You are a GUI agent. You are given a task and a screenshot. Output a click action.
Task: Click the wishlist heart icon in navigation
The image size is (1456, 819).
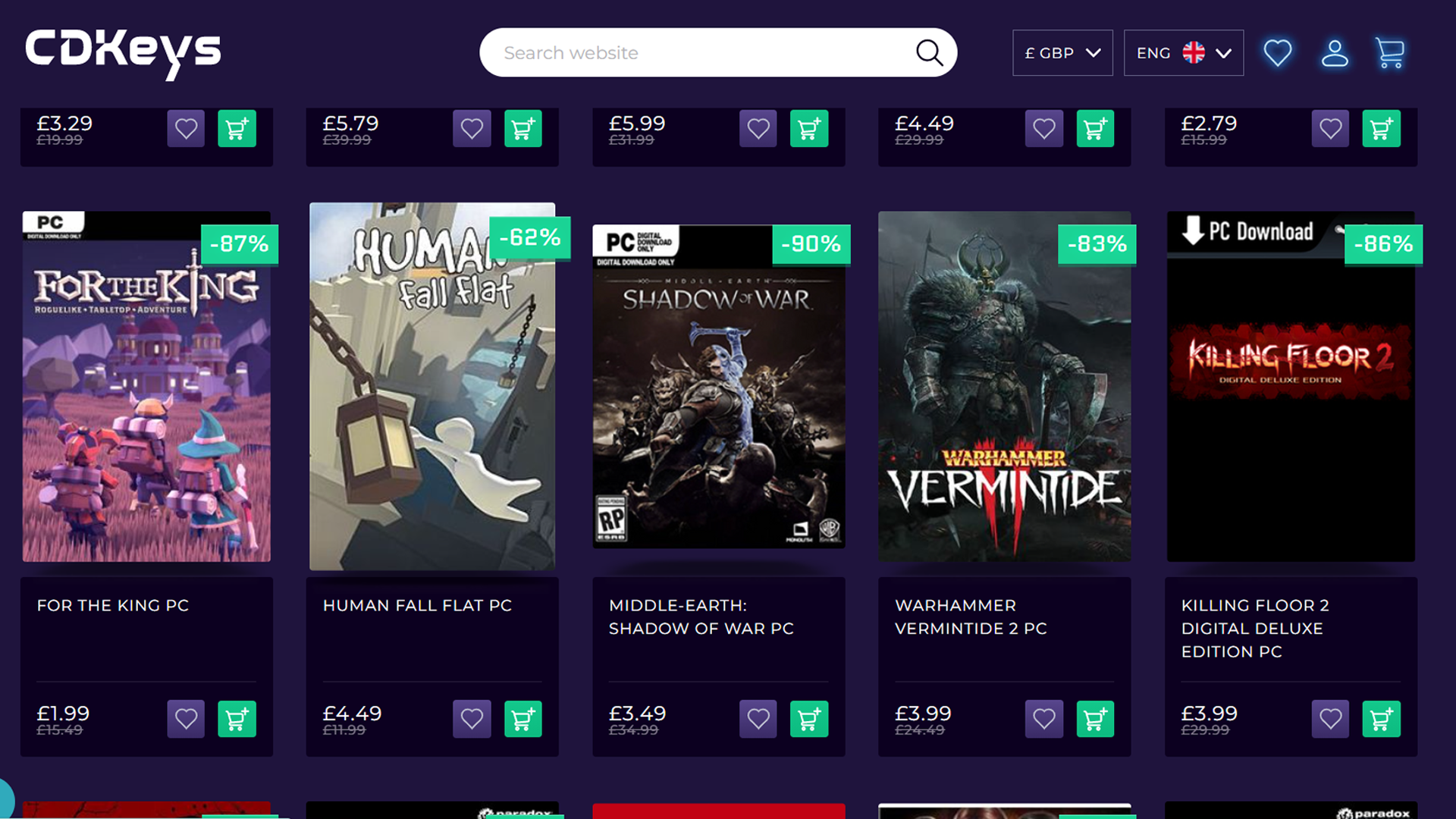tap(1278, 52)
